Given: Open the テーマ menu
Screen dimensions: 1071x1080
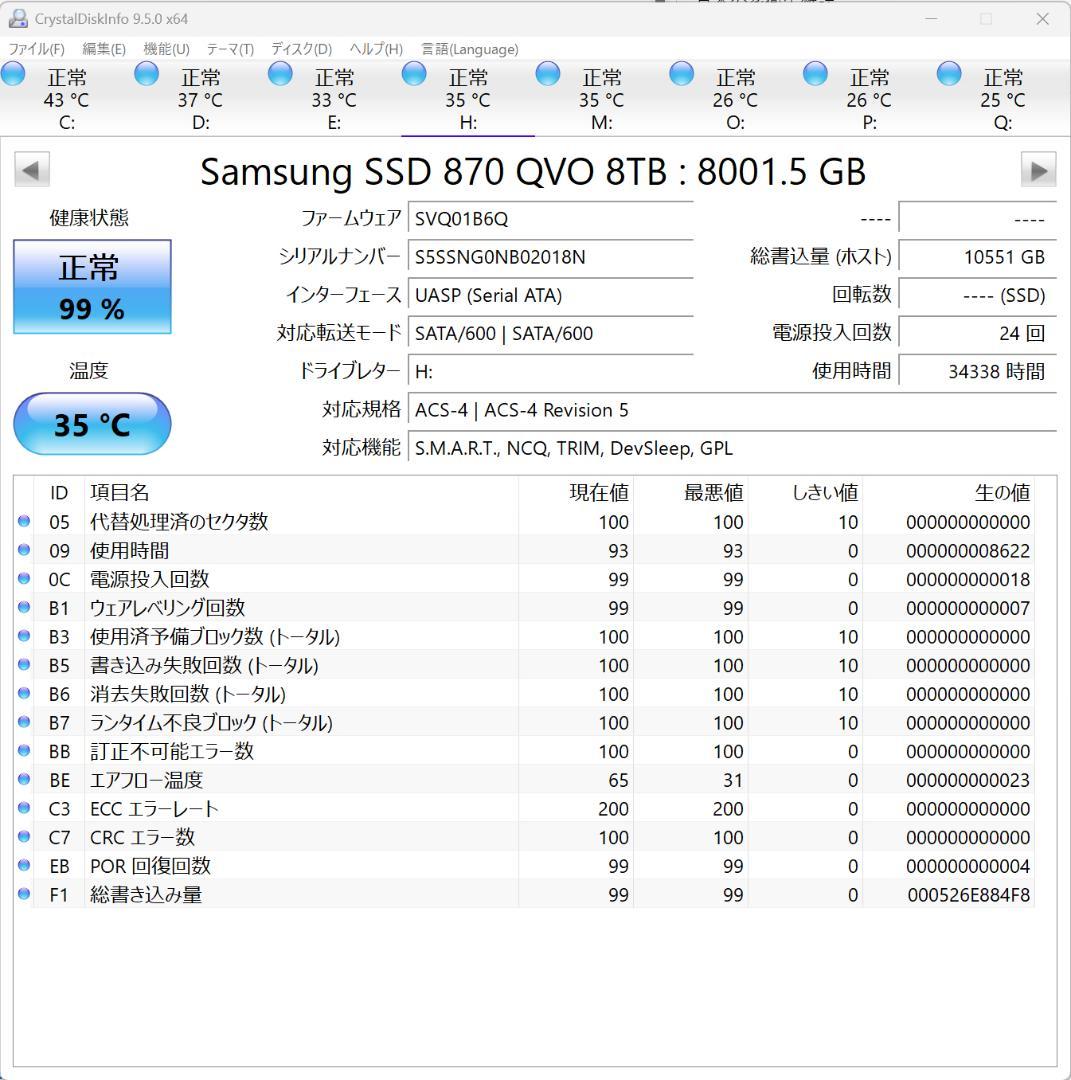Looking at the screenshot, I should pos(229,48).
